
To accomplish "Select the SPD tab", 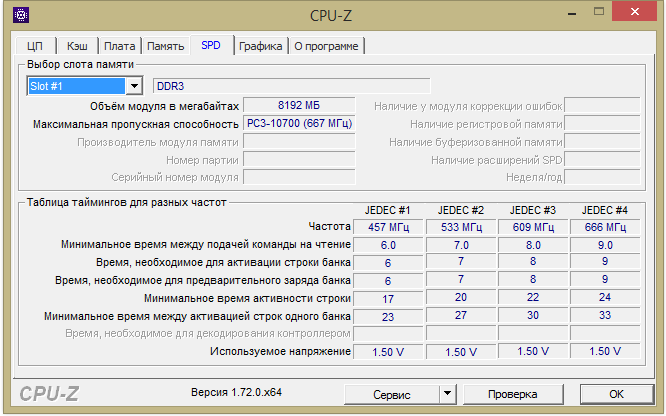I will pos(211,45).
